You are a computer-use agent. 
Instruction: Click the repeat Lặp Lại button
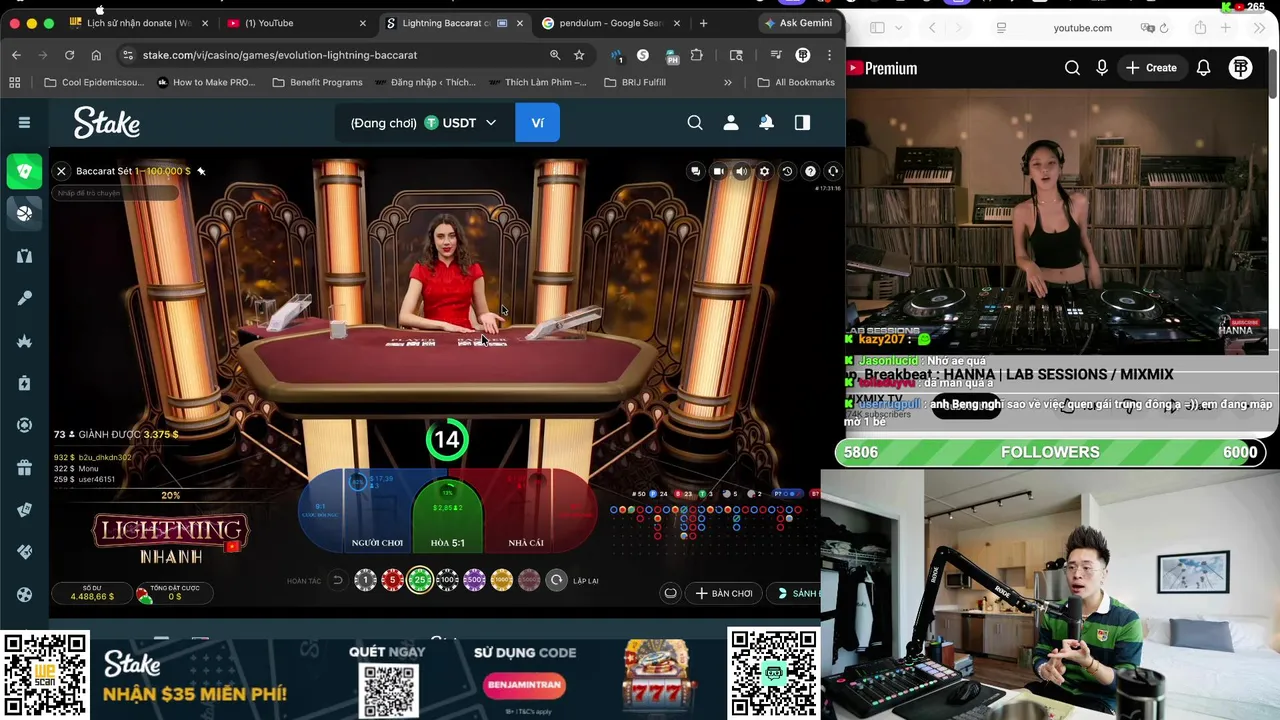557,580
